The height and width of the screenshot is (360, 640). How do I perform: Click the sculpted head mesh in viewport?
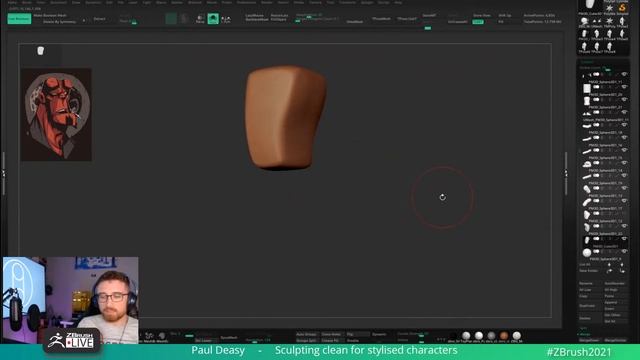coord(285,118)
